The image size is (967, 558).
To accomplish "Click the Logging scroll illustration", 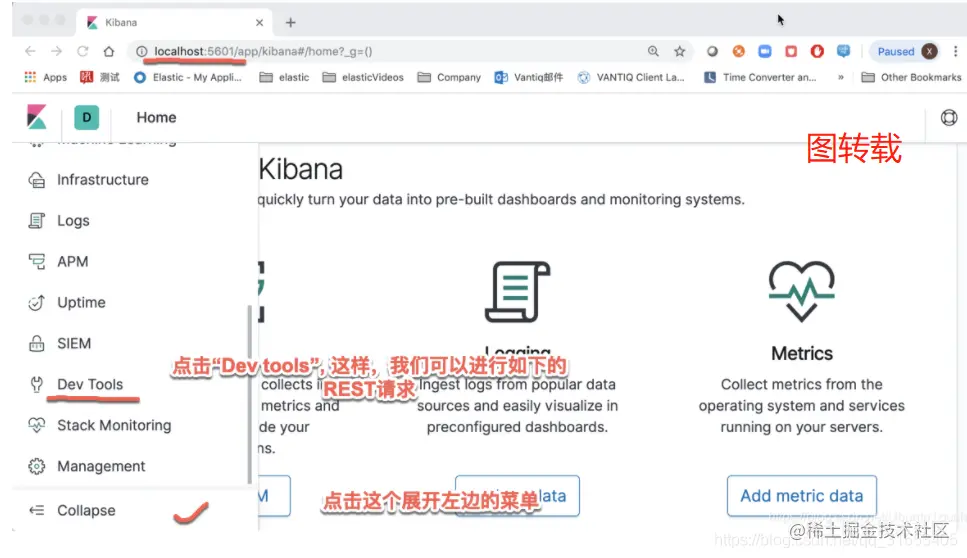I will click(x=517, y=292).
